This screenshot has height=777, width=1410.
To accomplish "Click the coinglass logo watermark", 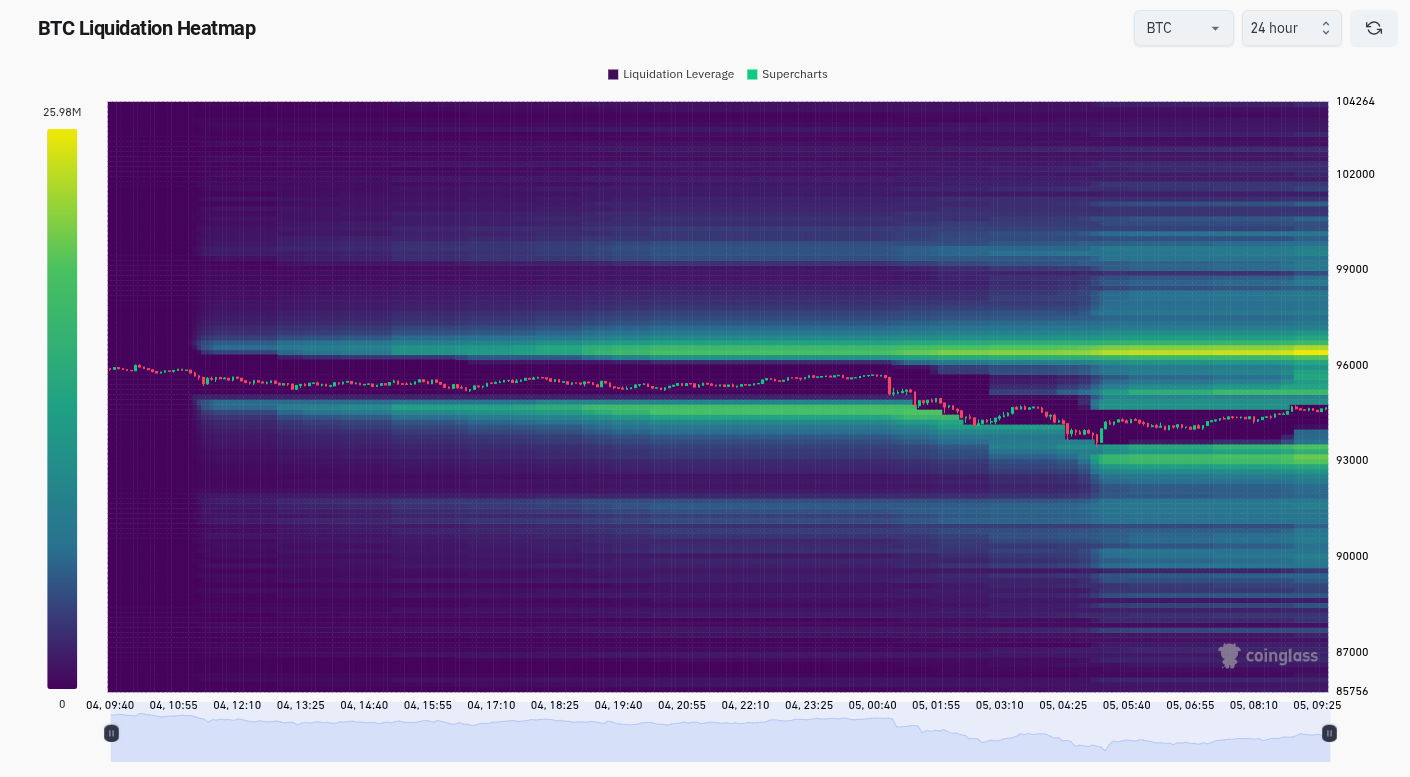I will [1268, 656].
